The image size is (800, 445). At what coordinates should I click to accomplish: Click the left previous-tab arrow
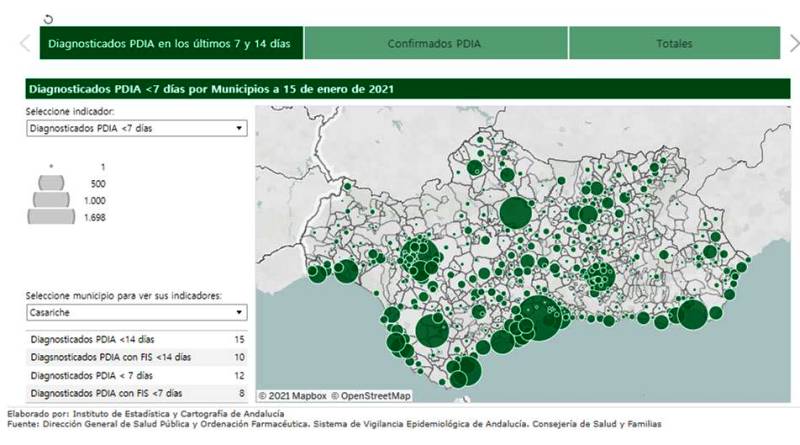click(26, 43)
